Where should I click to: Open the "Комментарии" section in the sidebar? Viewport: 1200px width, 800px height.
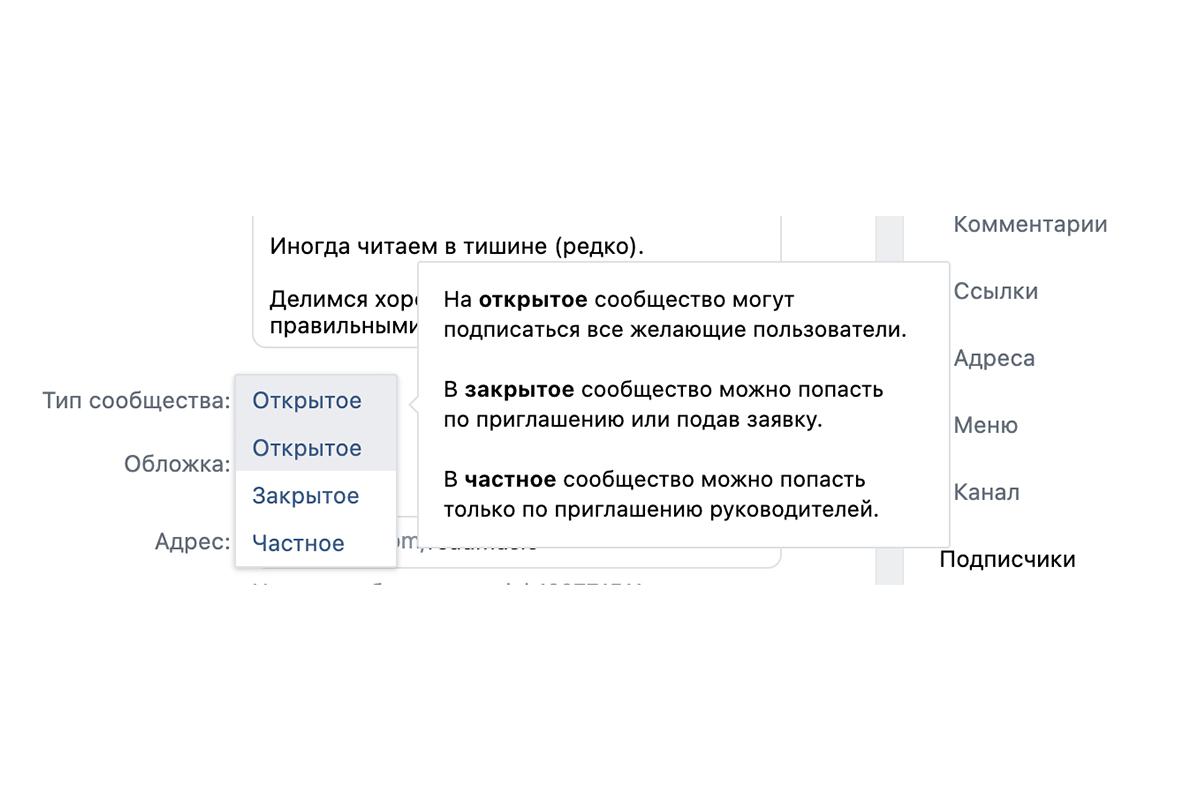pyautogui.click(x=1032, y=224)
